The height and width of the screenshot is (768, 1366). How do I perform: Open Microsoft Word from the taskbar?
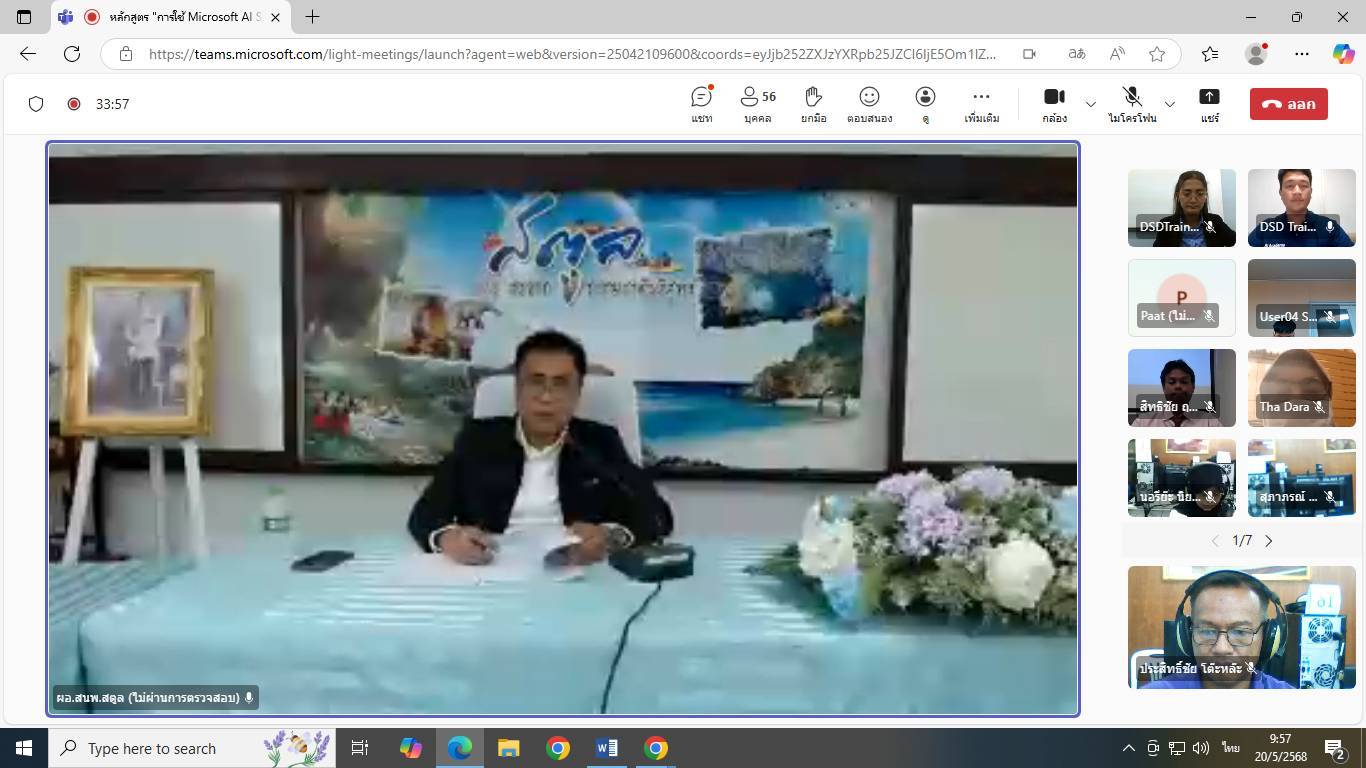point(606,748)
